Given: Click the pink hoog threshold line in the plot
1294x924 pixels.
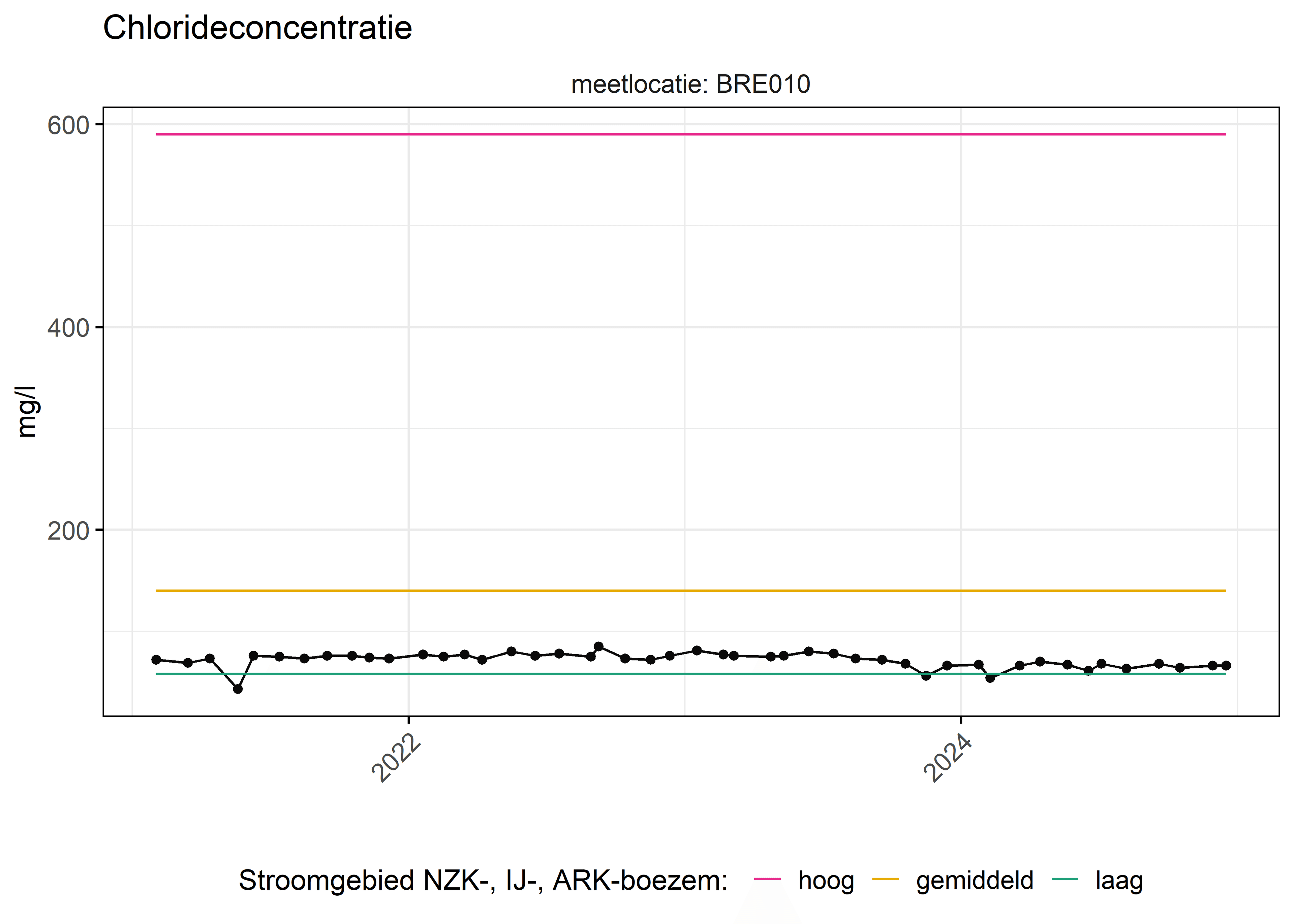Looking at the screenshot, I should tap(691, 134).
